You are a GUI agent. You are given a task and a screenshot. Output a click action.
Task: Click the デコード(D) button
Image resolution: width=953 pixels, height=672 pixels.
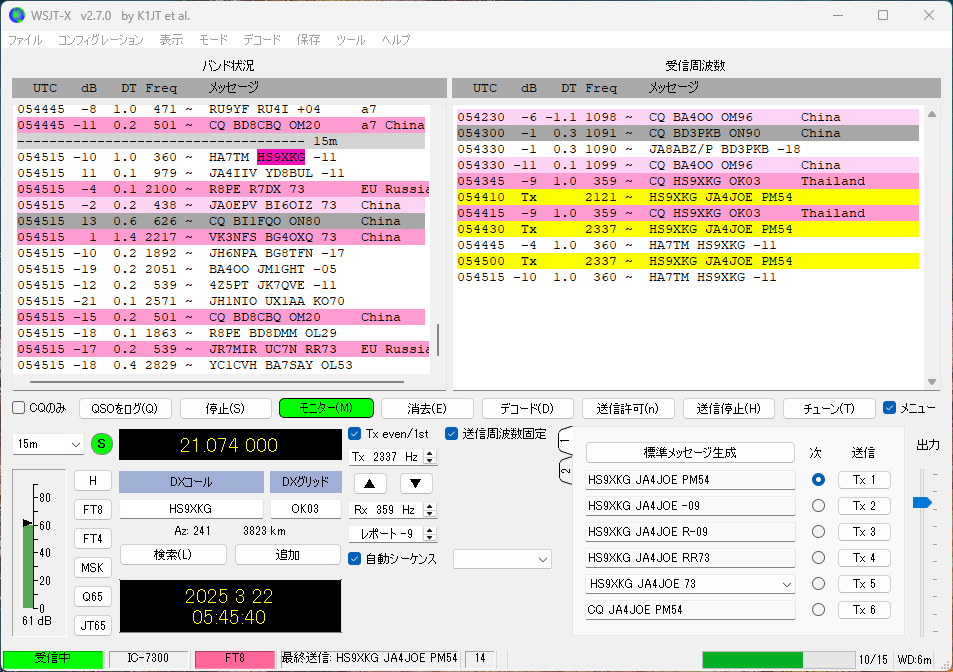click(x=528, y=408)
